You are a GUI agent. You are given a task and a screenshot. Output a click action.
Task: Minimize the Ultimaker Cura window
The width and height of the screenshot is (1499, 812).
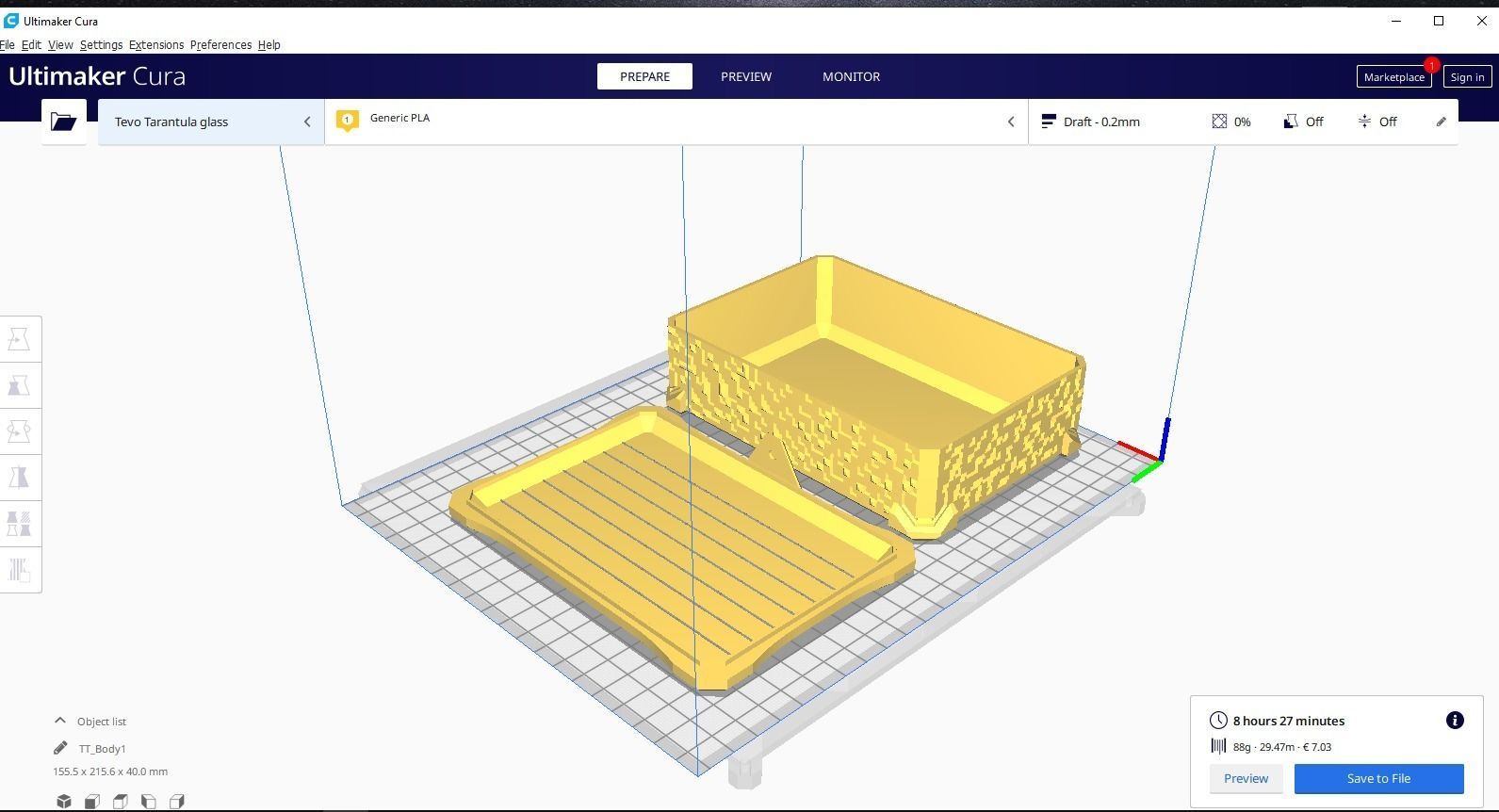[1396, 21]
